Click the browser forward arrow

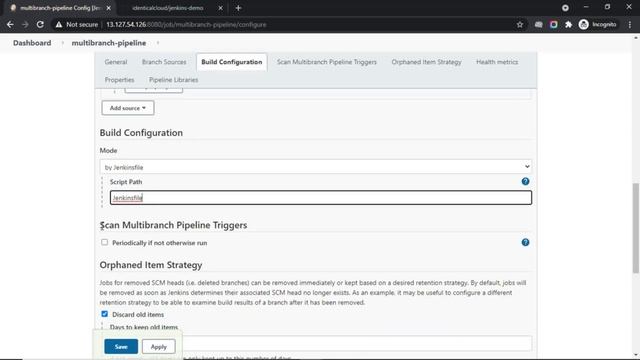25,24
